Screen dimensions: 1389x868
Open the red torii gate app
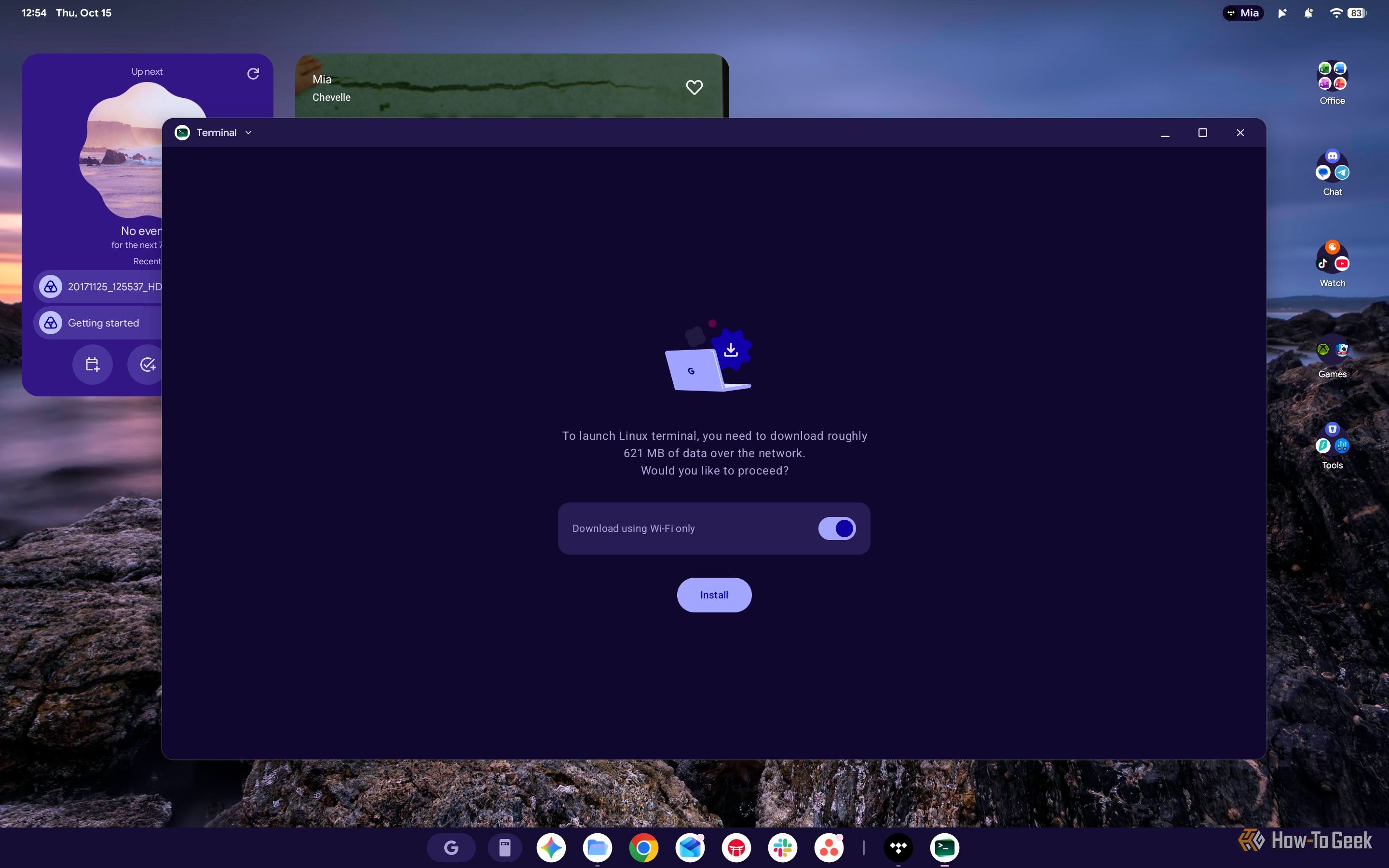[736, 847]
